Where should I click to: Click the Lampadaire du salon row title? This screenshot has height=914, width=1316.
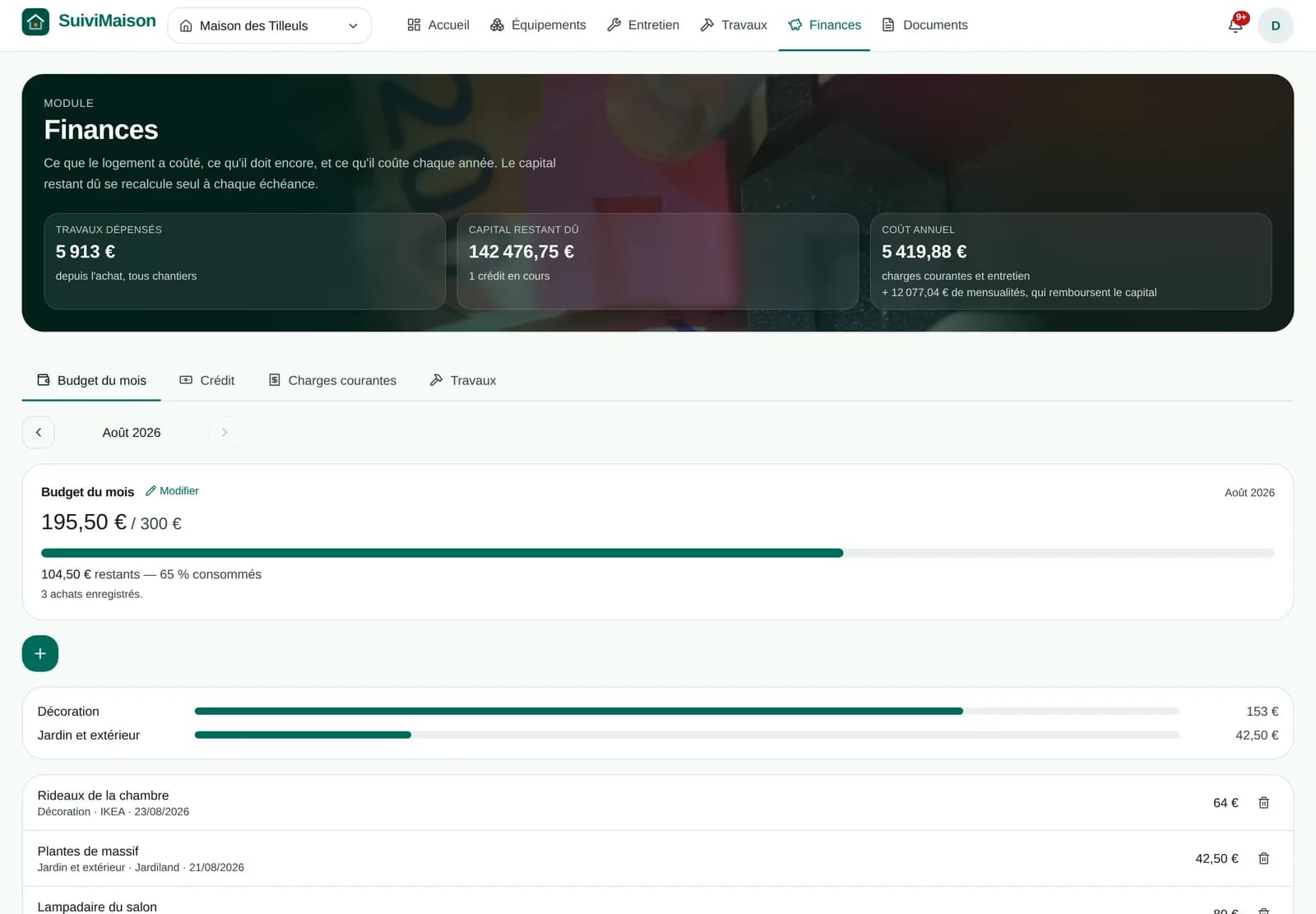click(x=97, y=907)
